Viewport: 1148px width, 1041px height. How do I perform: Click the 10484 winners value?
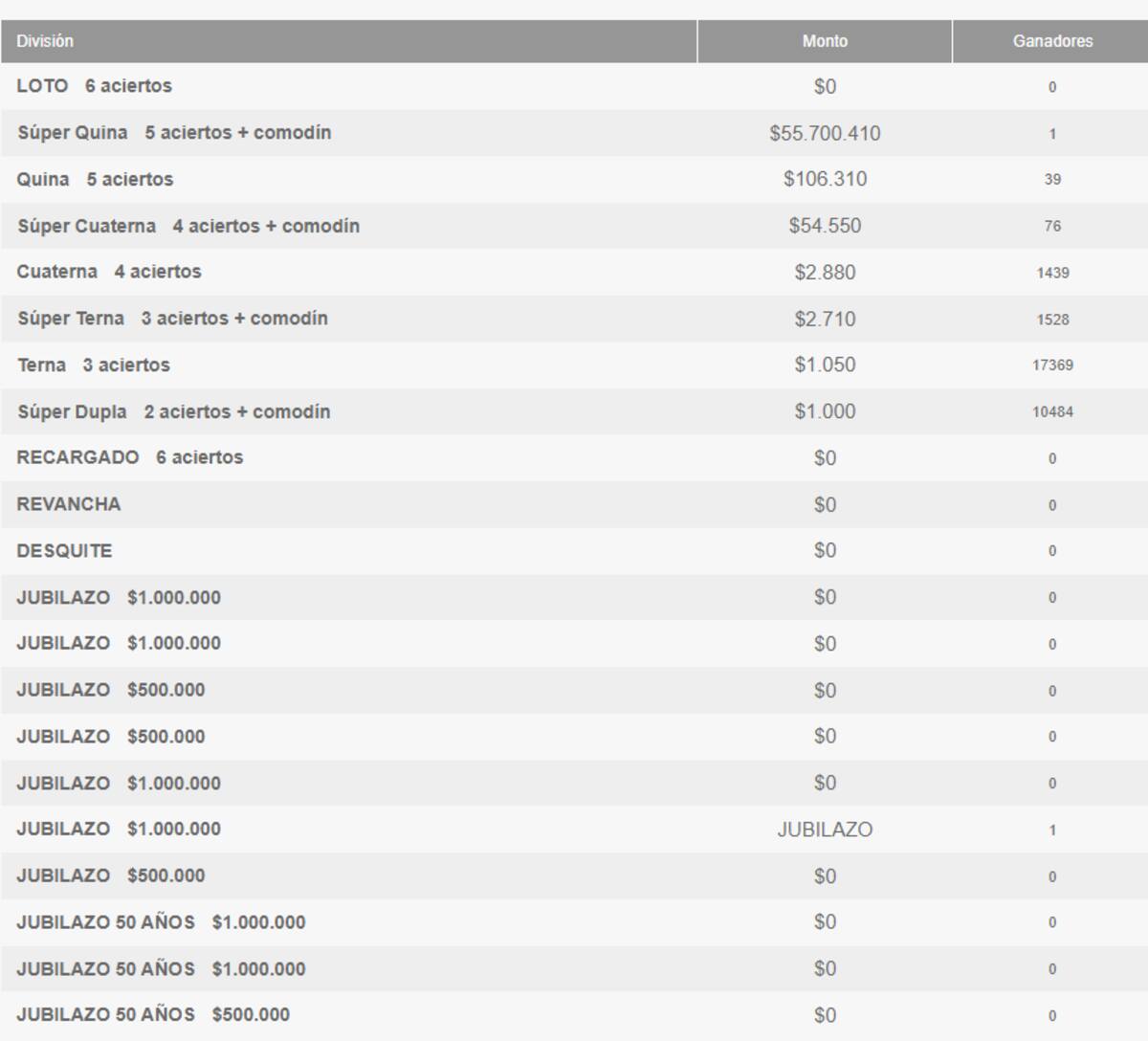[x=1052, y=411]
